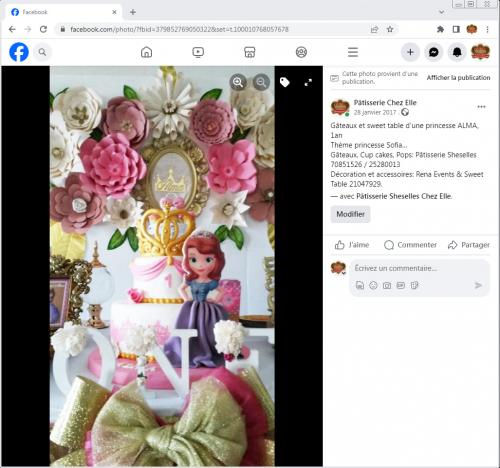Image resolution: width=500 pixels, height=468 pixels.
Task: Send the comment arrow
Action: click(x=478, y=285)
